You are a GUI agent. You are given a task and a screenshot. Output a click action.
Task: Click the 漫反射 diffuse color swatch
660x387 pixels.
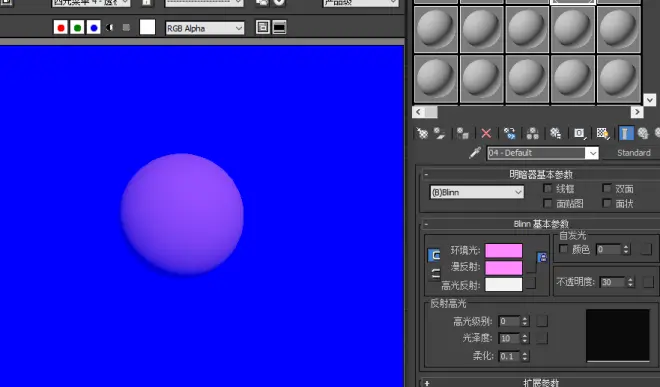(504, 267)
